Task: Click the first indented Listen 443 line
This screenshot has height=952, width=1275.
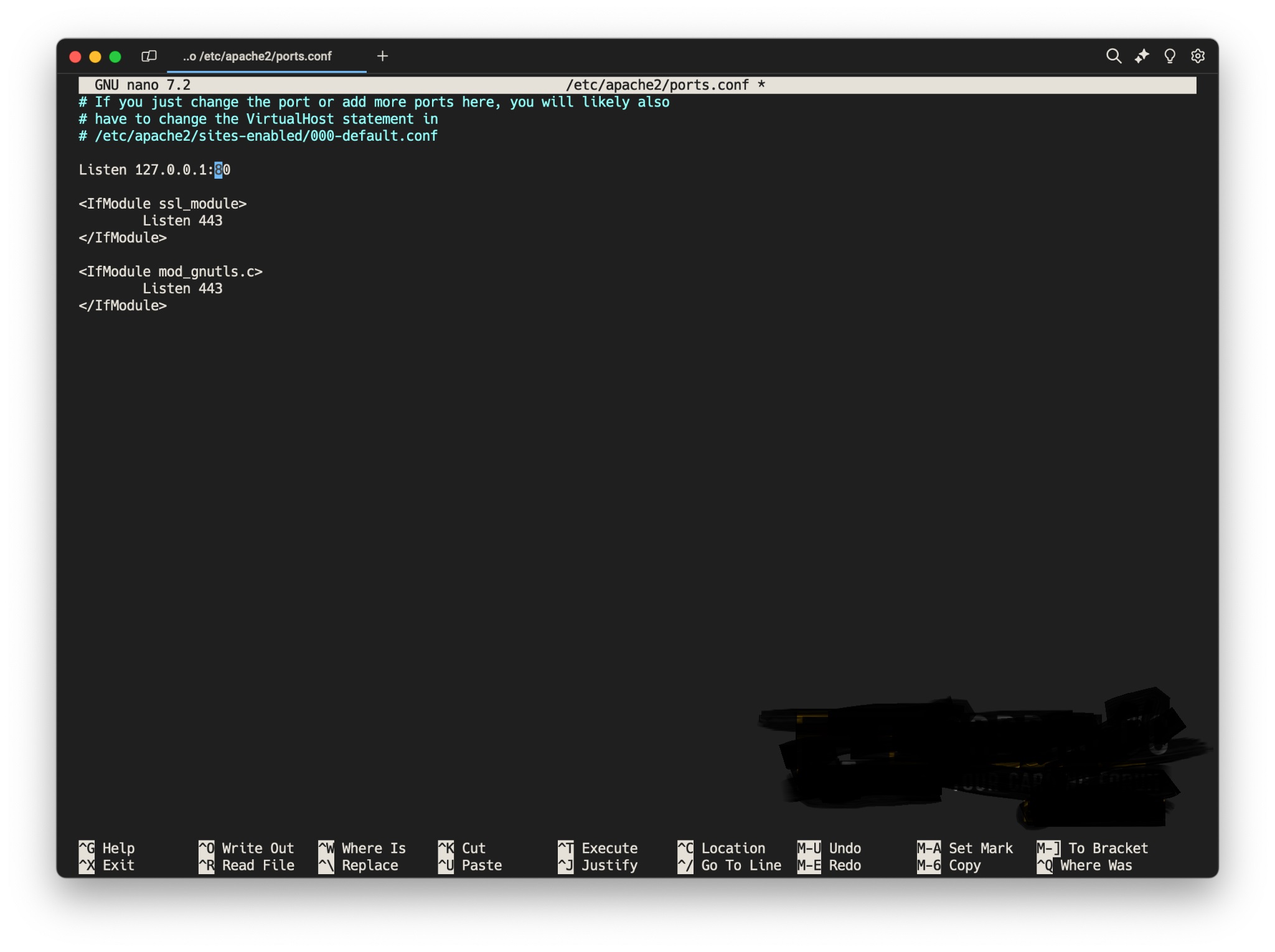Action: click(182, 220)
